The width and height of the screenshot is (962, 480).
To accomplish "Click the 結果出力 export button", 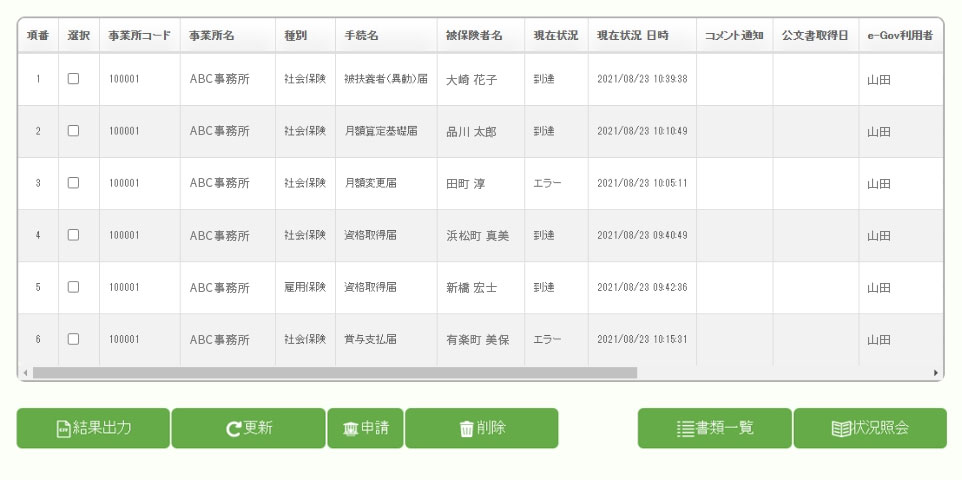I will [x=93, y=428].
